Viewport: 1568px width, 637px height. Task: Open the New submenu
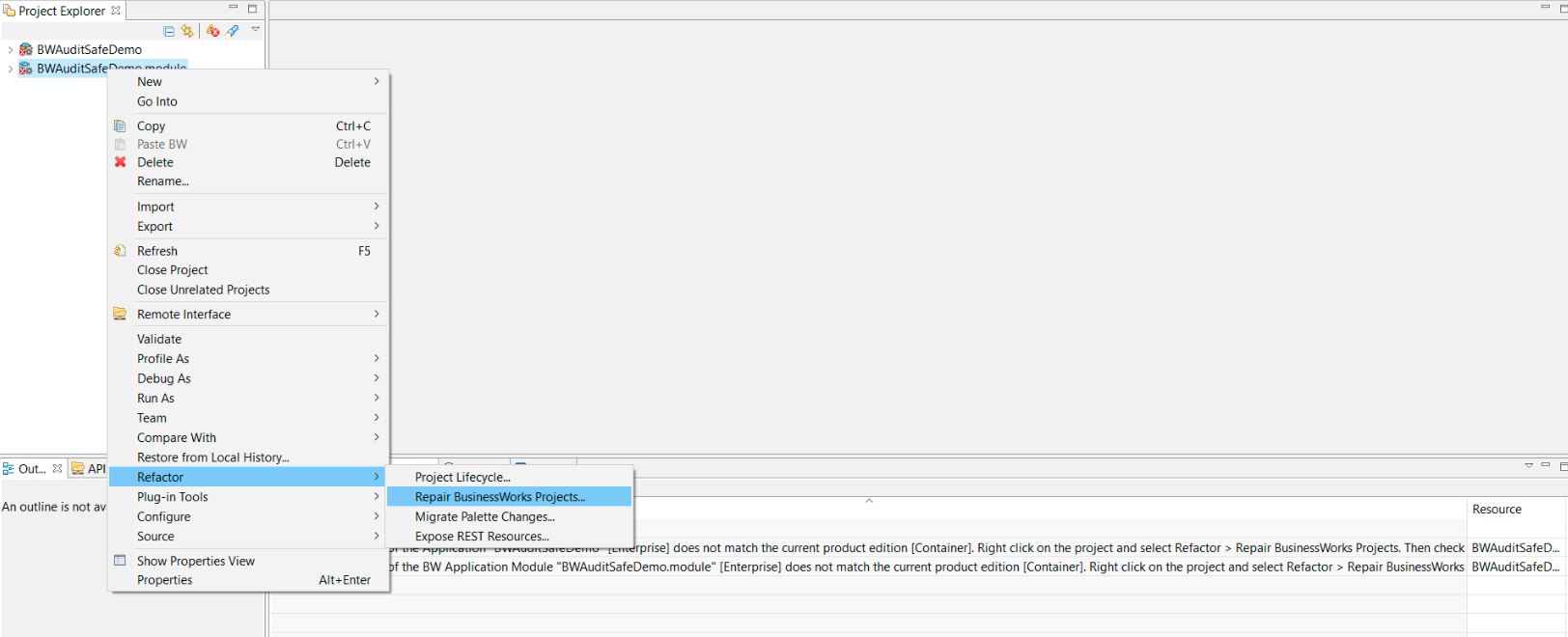point(249,82)
